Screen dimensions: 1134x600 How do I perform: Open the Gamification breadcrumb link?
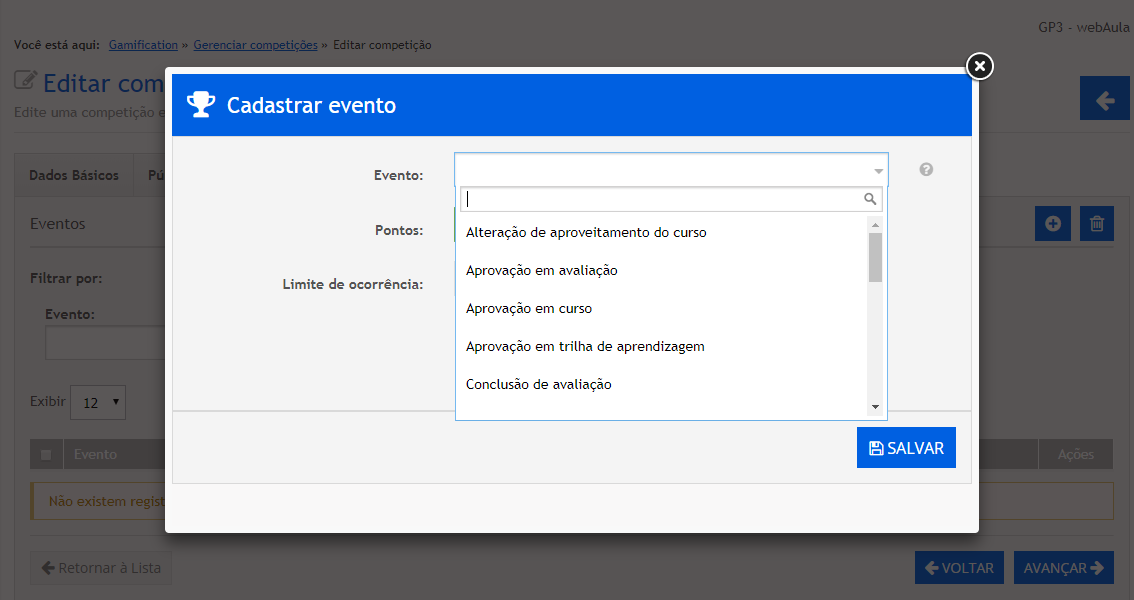143,45
